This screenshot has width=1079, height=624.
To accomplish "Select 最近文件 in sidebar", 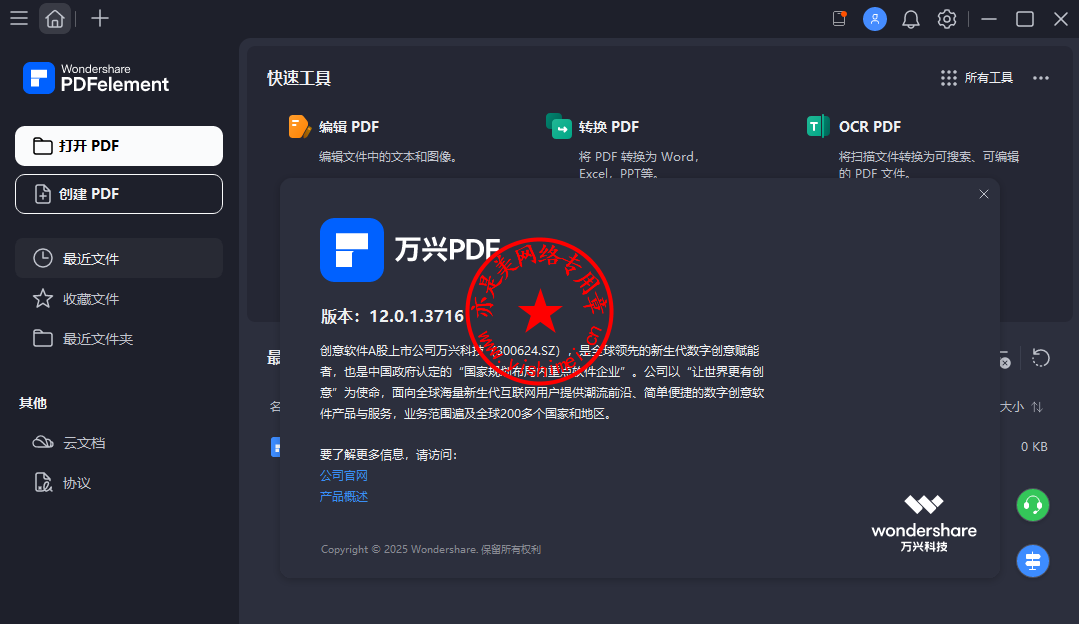I will coord(119,258).
